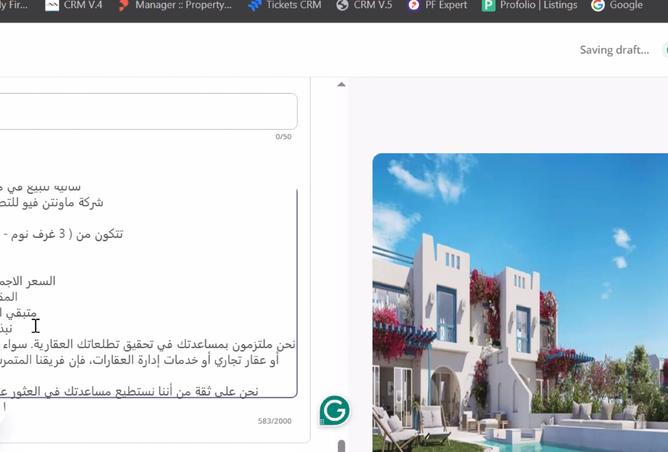Image resolution: width=668 pixels, height=452 pixels.
Task: Click the line starting 'السعر الاجم'
Action: point(28,281)
